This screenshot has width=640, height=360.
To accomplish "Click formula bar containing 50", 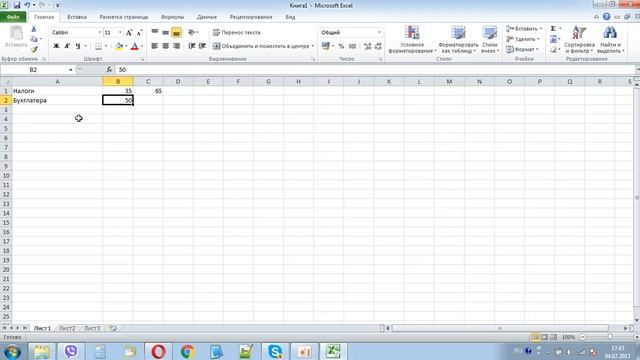I will click(375, 70).
